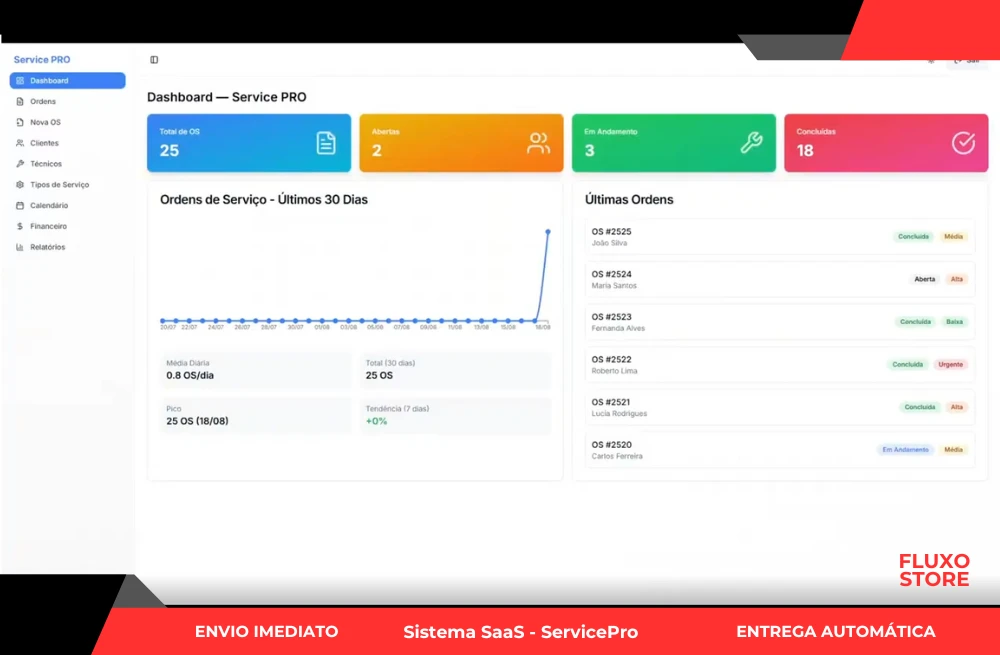Click the Service PRO logo link
The height and width of the screenshot is (655, 1000).
42,60
